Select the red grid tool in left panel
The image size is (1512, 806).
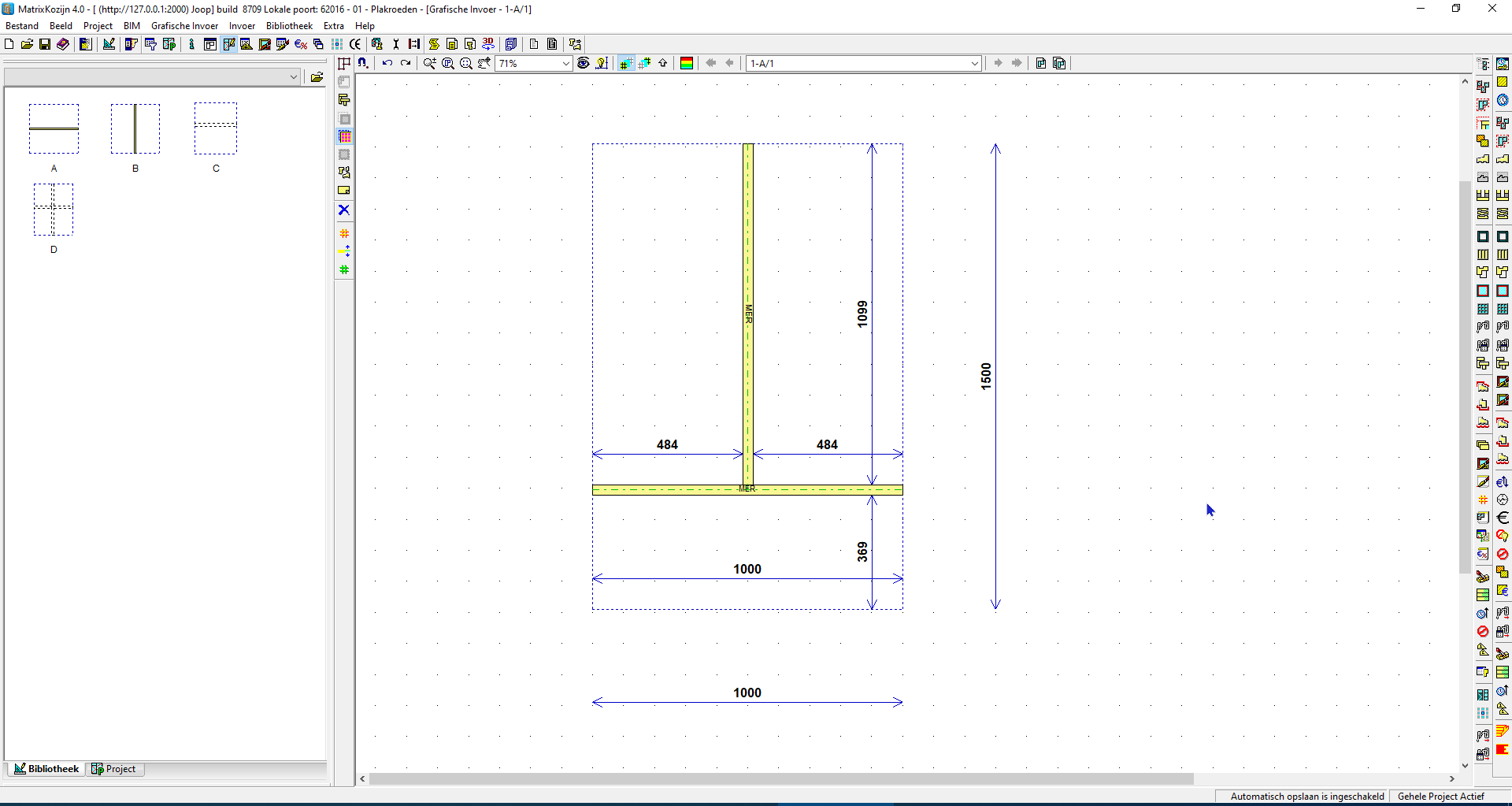(x=344, y=233)
